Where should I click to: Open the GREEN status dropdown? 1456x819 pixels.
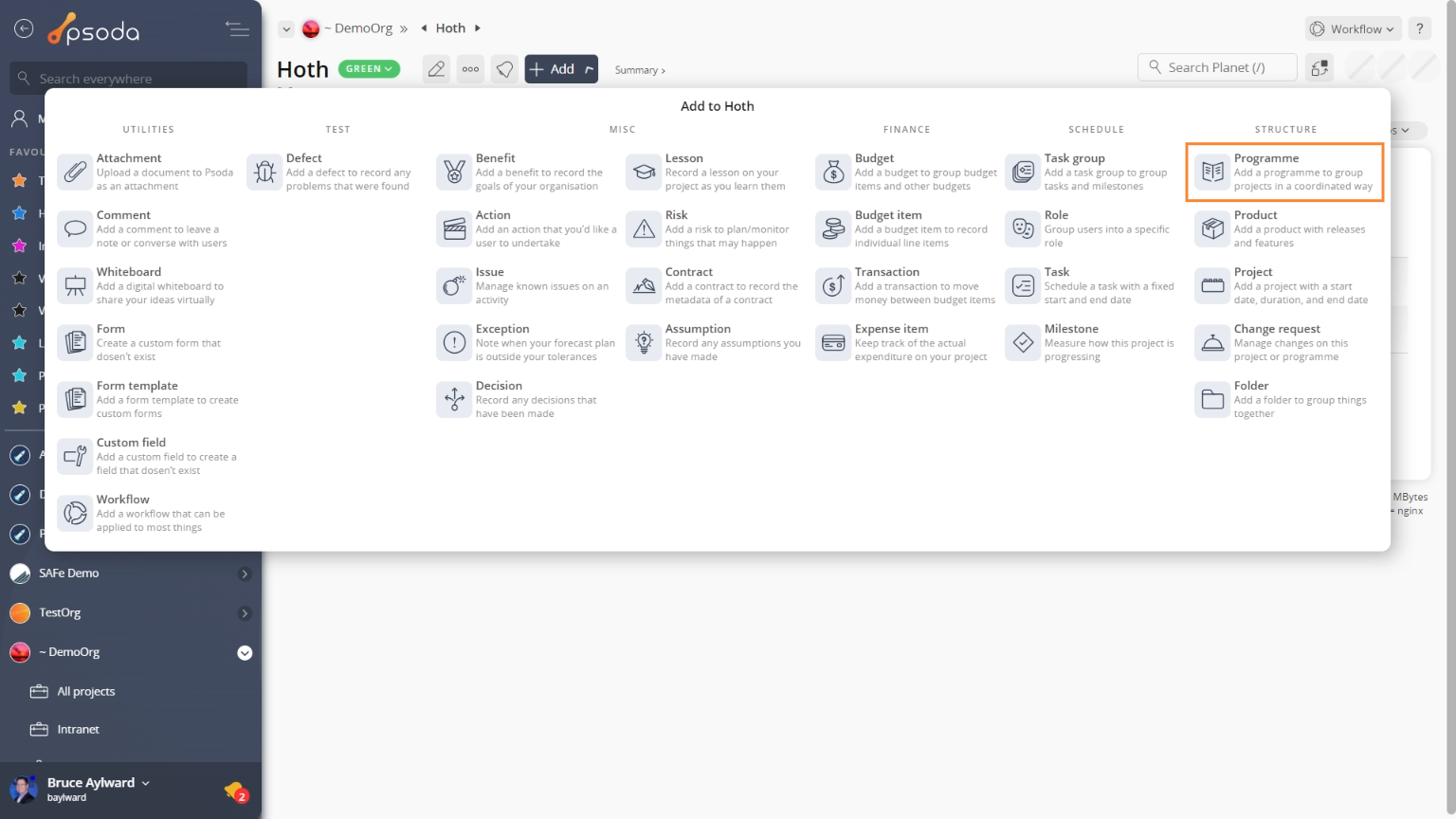pos(369,69)
